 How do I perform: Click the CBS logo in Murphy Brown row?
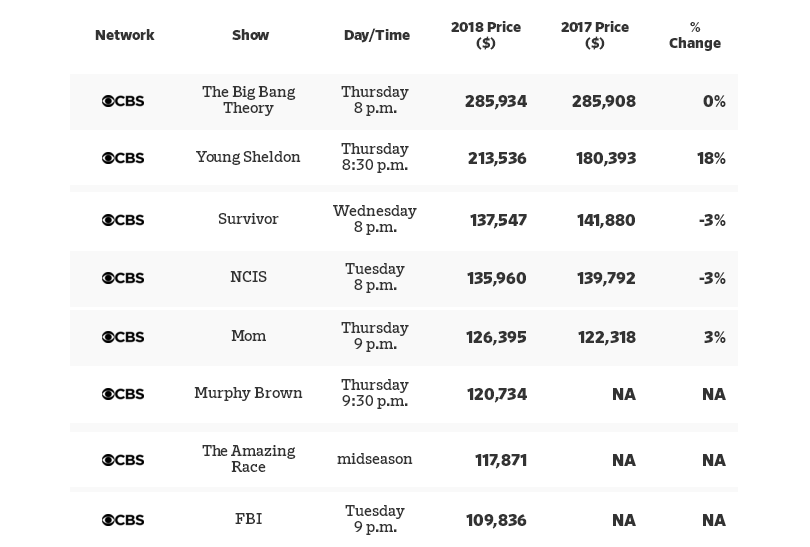click(x=123, y=394)
